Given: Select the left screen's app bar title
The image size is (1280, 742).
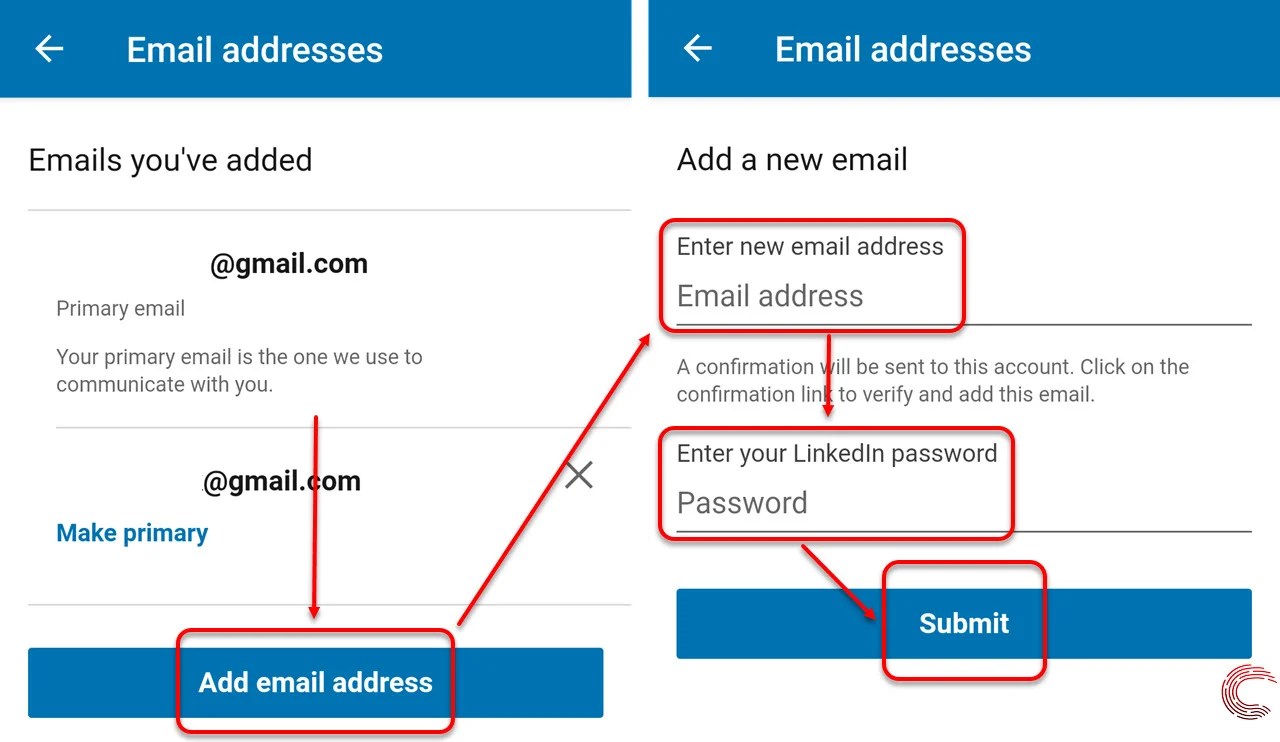Looking at the screenshot, I should [254, 49].
